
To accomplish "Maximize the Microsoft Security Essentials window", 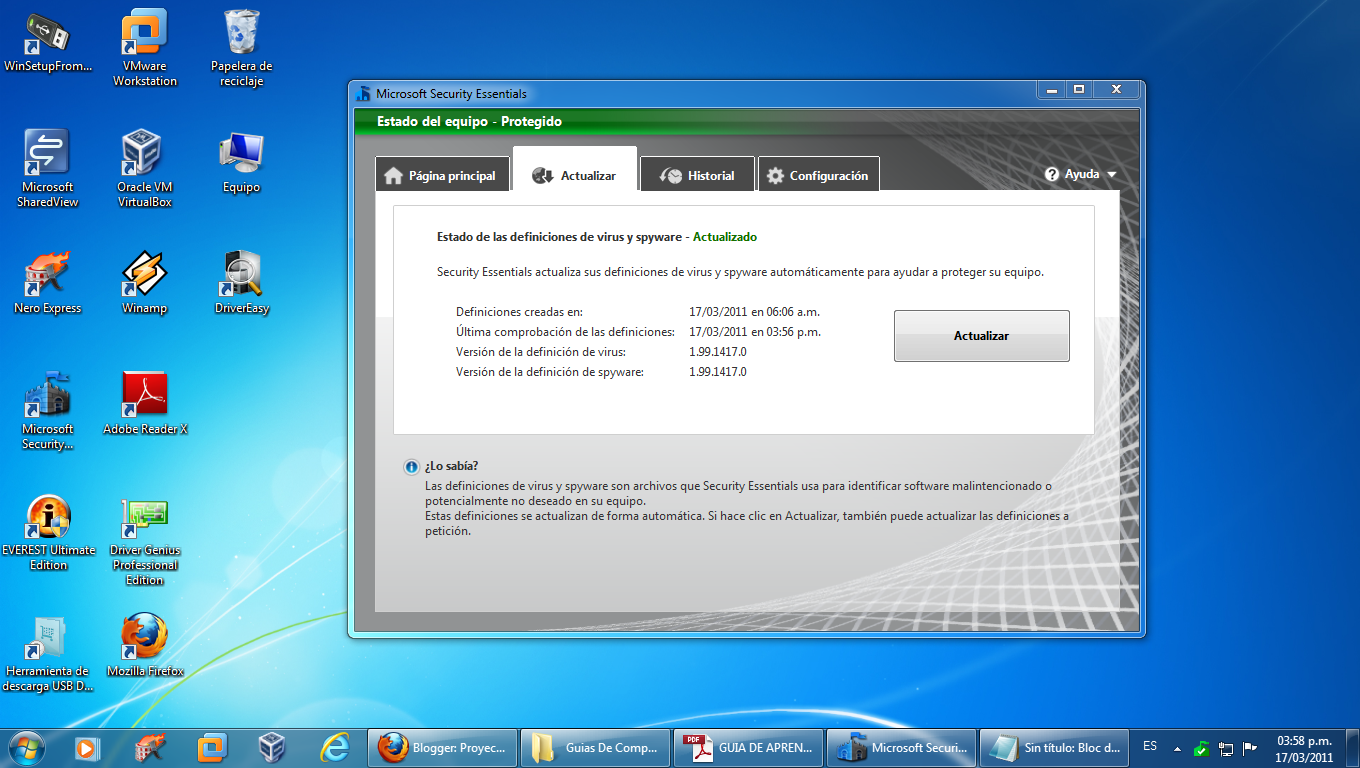I will pos(1078,90).
